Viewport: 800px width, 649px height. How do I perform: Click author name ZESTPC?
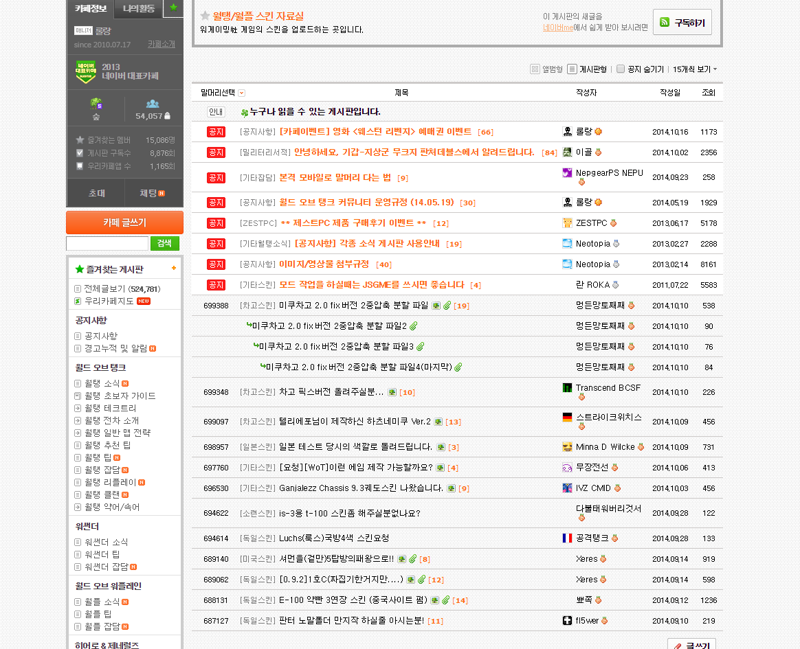coord(591,223)
